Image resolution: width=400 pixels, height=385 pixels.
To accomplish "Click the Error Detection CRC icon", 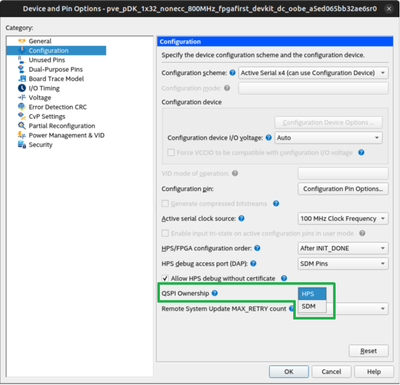I will [22, 107].
